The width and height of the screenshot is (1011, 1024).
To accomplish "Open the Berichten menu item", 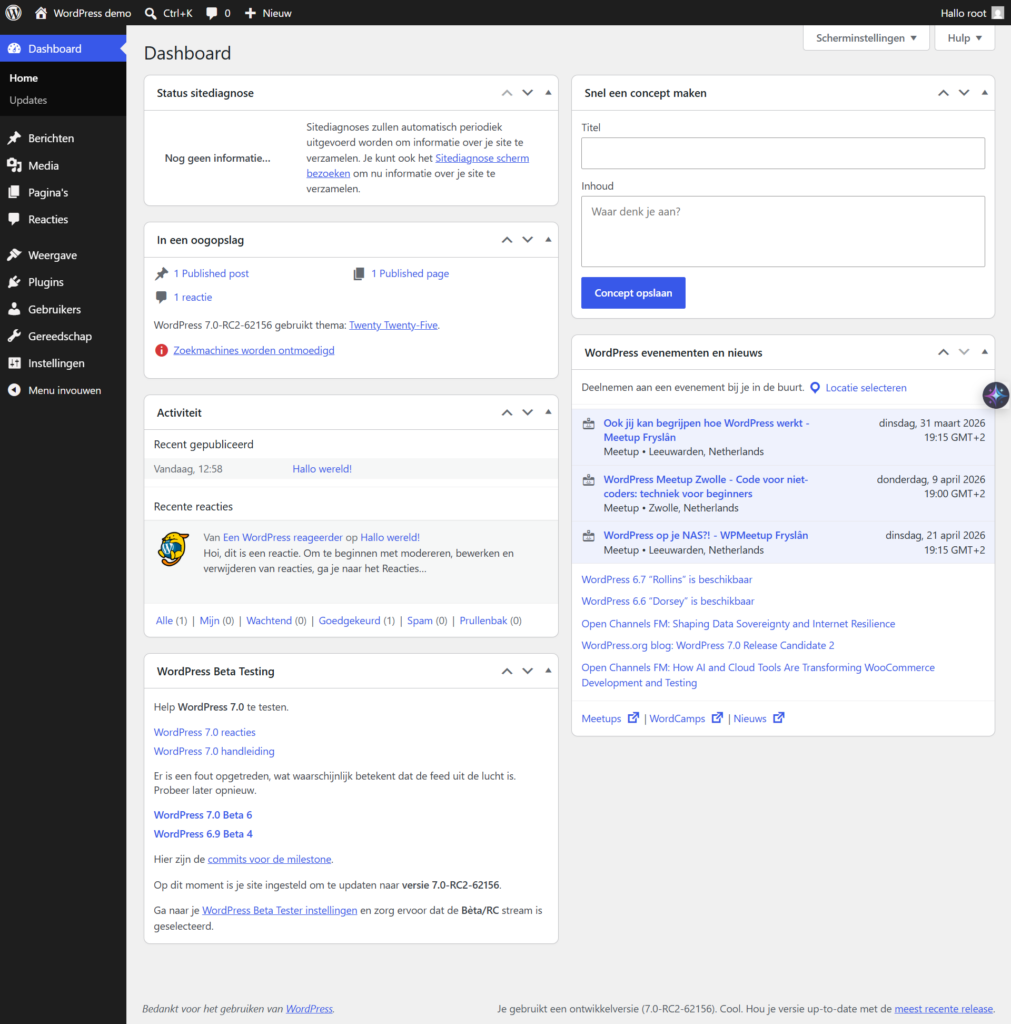I will tap(51, 139).
